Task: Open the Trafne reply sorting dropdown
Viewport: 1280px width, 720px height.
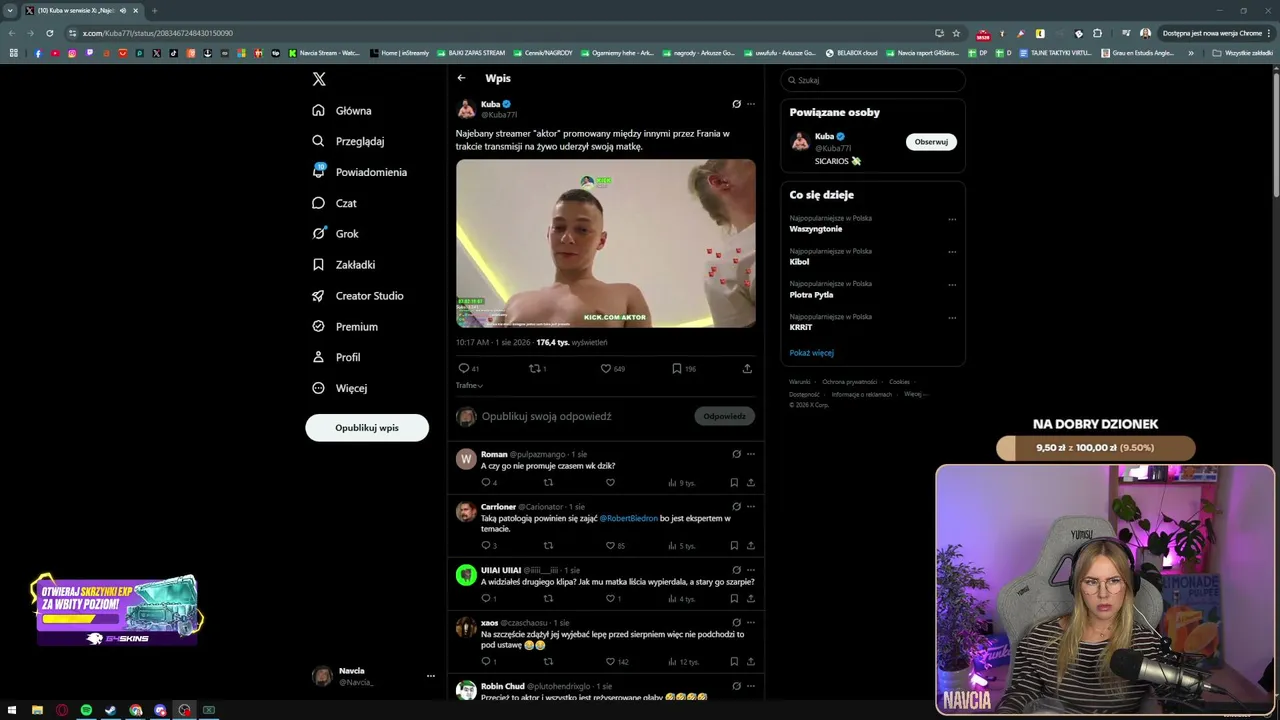Action: 469,385
